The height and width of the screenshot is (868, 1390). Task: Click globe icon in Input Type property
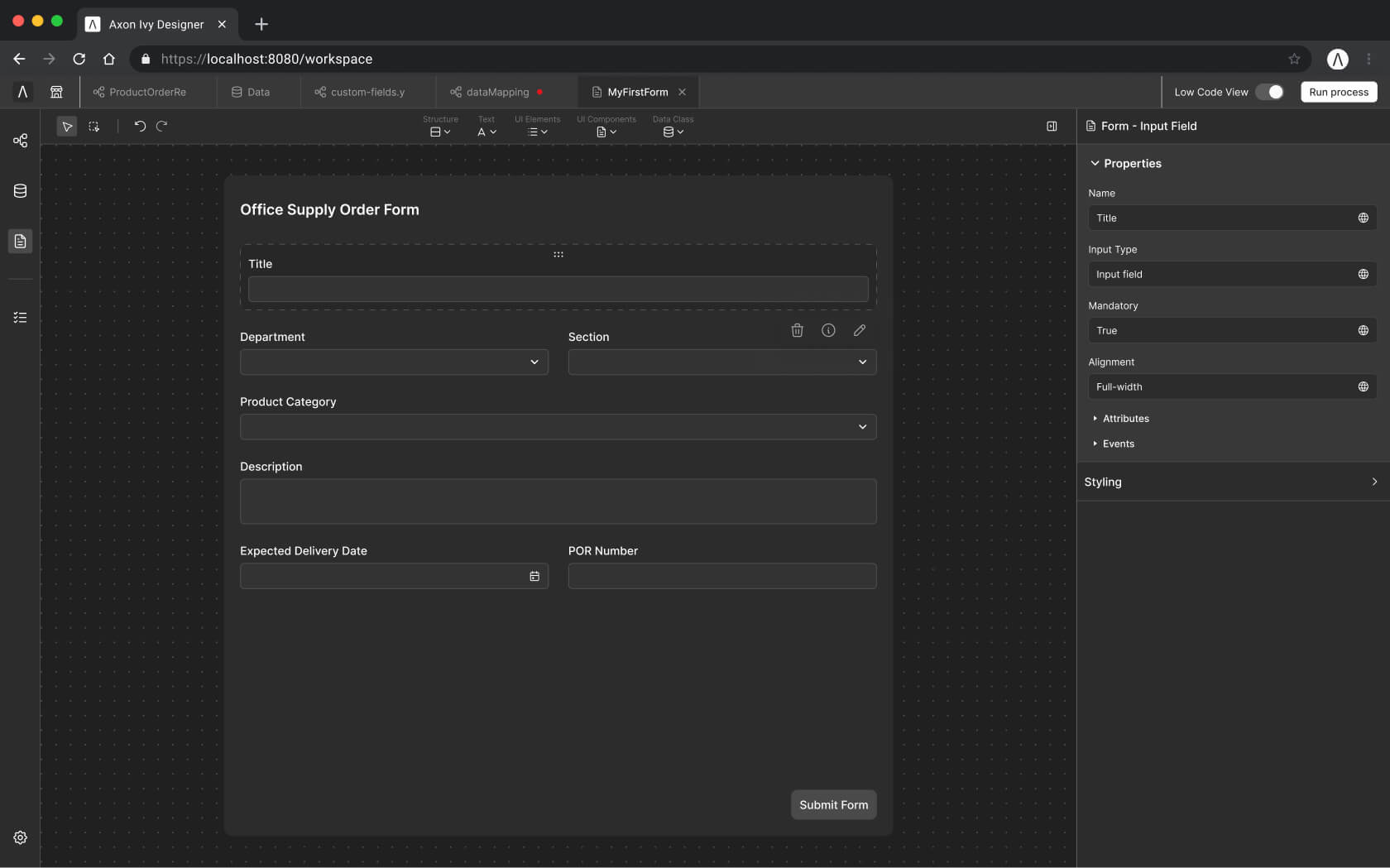click(x=1363, y=274)
